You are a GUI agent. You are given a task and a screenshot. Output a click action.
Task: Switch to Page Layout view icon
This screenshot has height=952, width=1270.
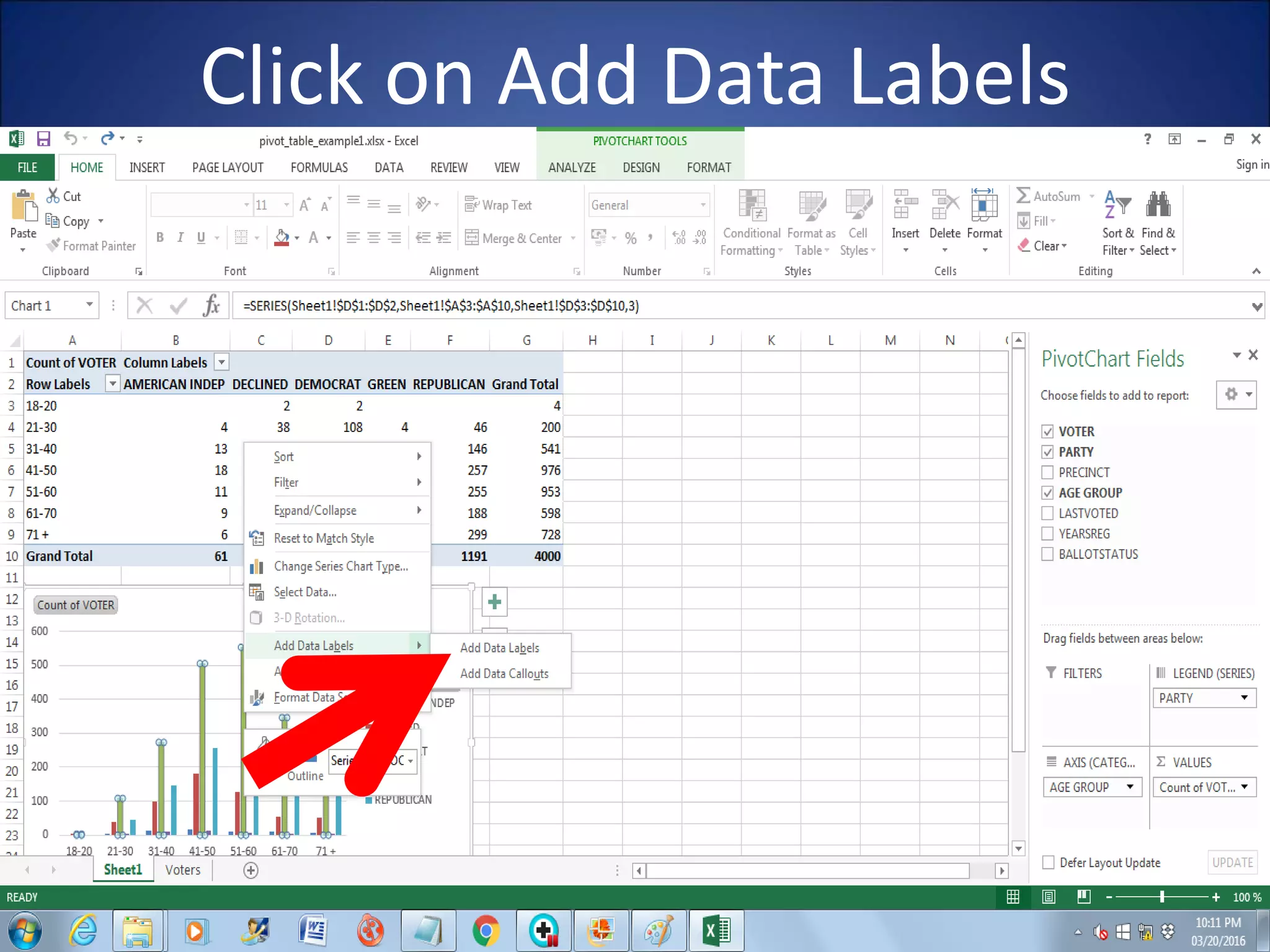click(1049, 897)
